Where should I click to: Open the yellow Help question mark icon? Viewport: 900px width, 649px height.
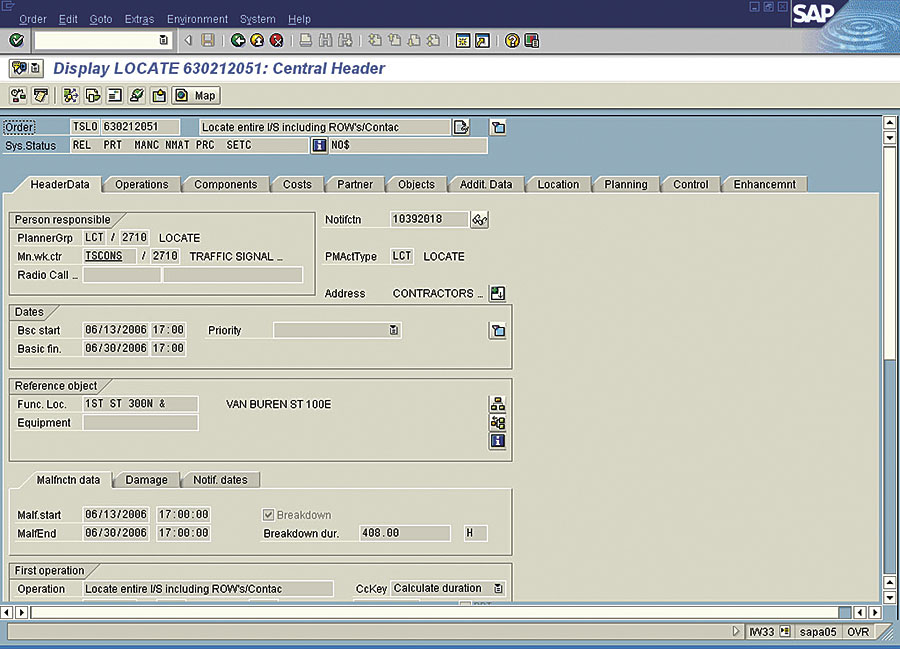pyautogui.click(x=512, y=40)
